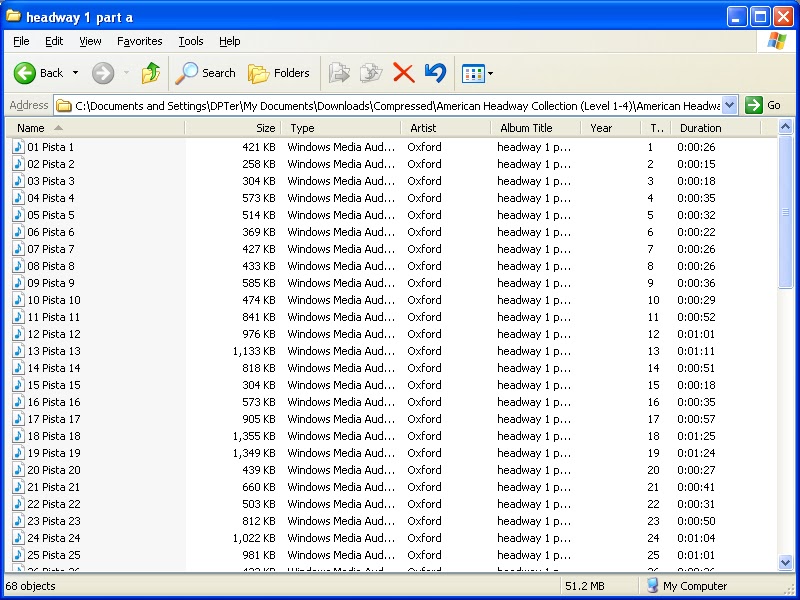Image resolution: width=800 pixels, height=600 pixels.
Task: Sort by the Type column header
Action: 341,128
